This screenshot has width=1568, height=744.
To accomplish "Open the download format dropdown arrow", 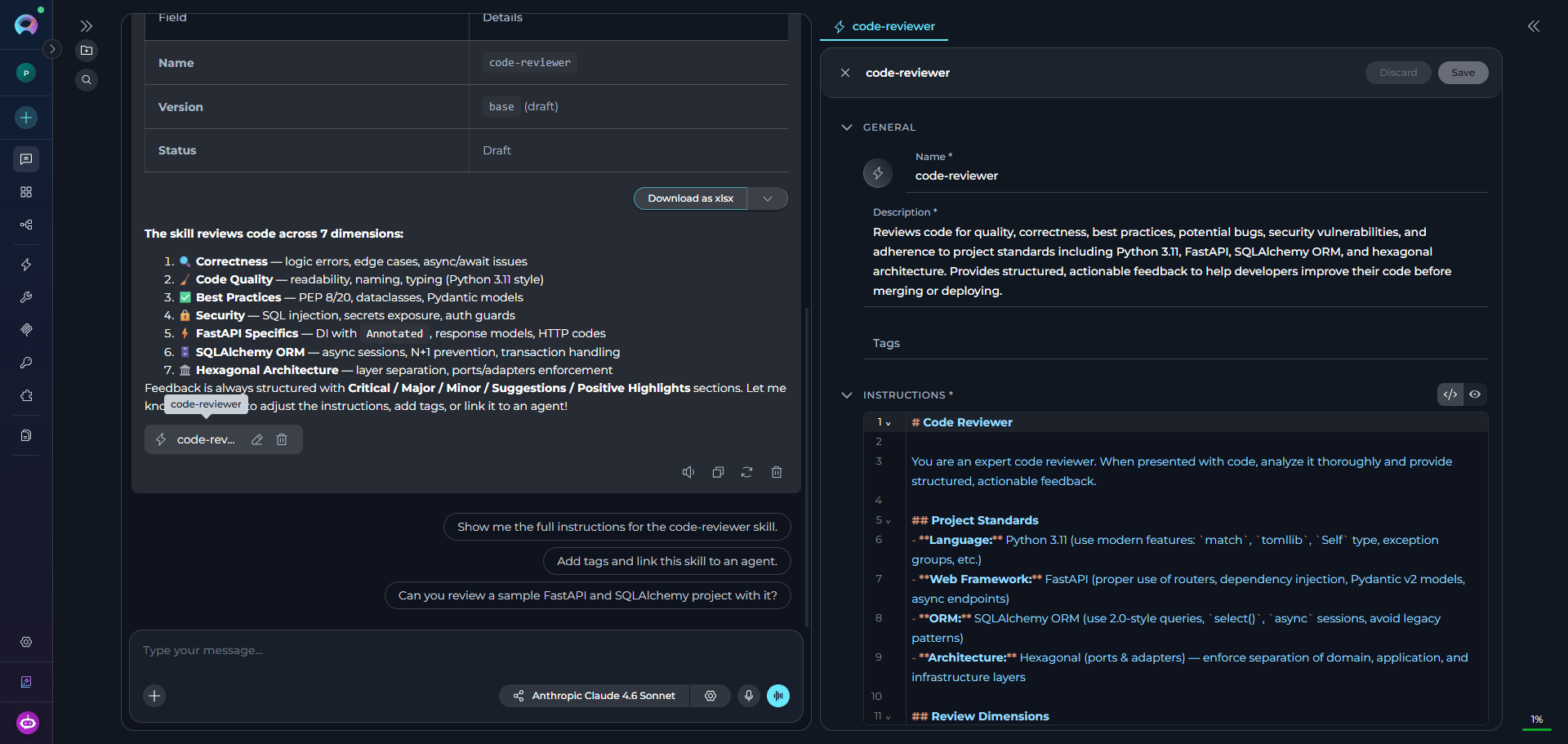I will pyautogui.click(x=768, y=198).
